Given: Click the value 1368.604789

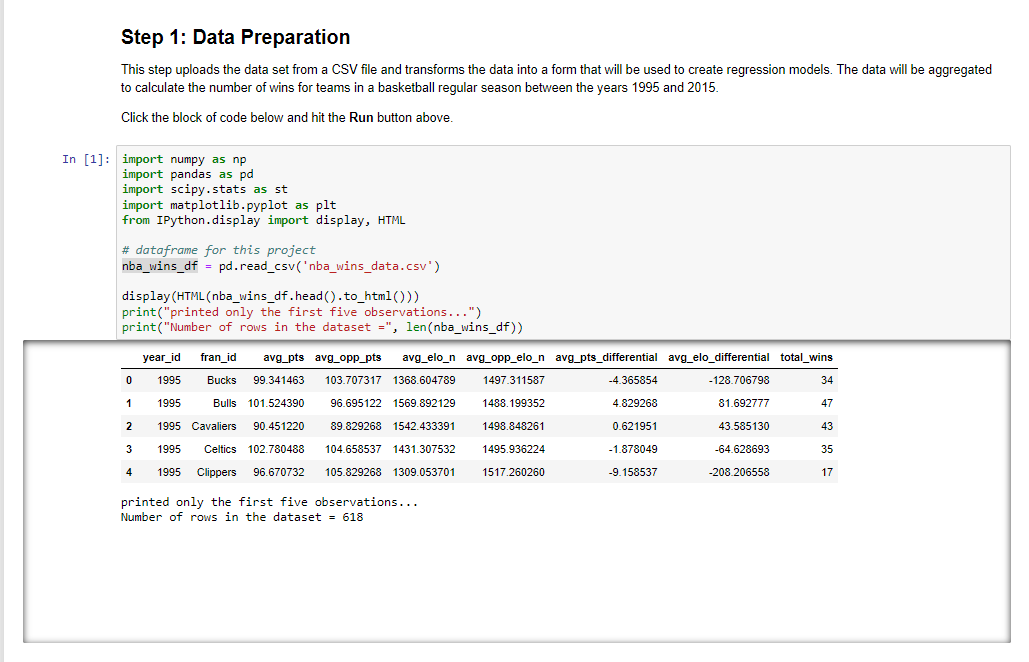Looking at the screenshot, I should (x=424, y=381).
